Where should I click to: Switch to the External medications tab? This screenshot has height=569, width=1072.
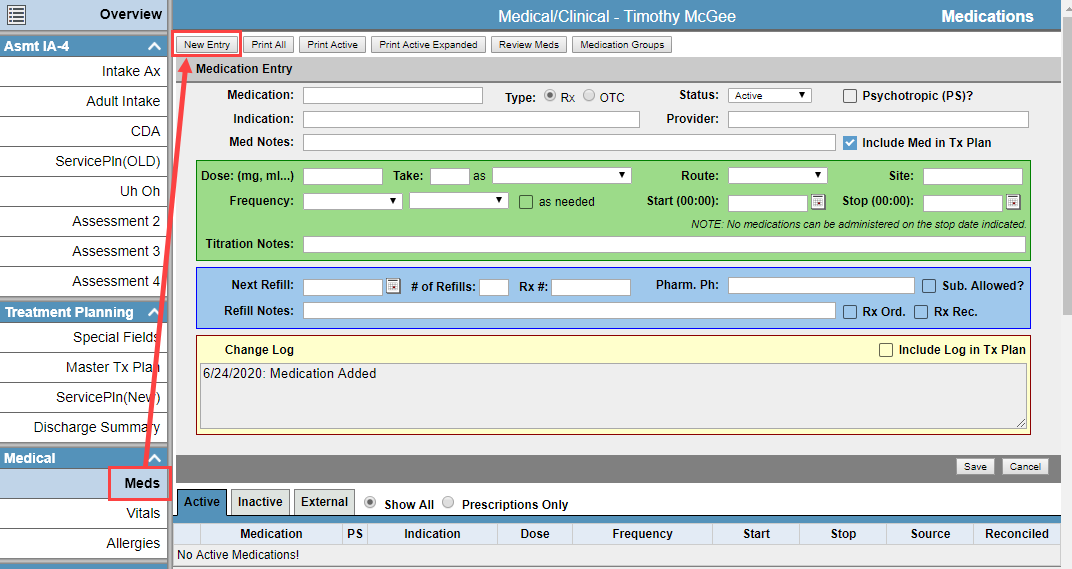(x=324, y=502)
